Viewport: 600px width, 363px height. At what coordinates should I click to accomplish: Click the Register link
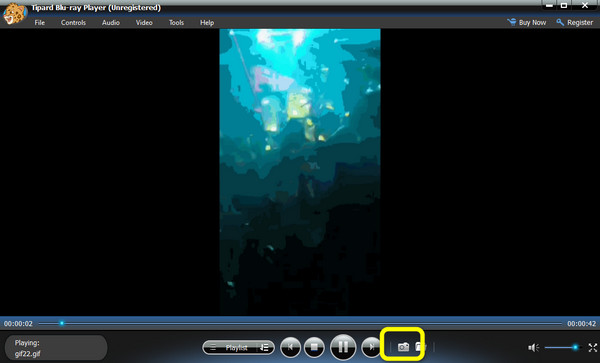[x=575, y=23]
